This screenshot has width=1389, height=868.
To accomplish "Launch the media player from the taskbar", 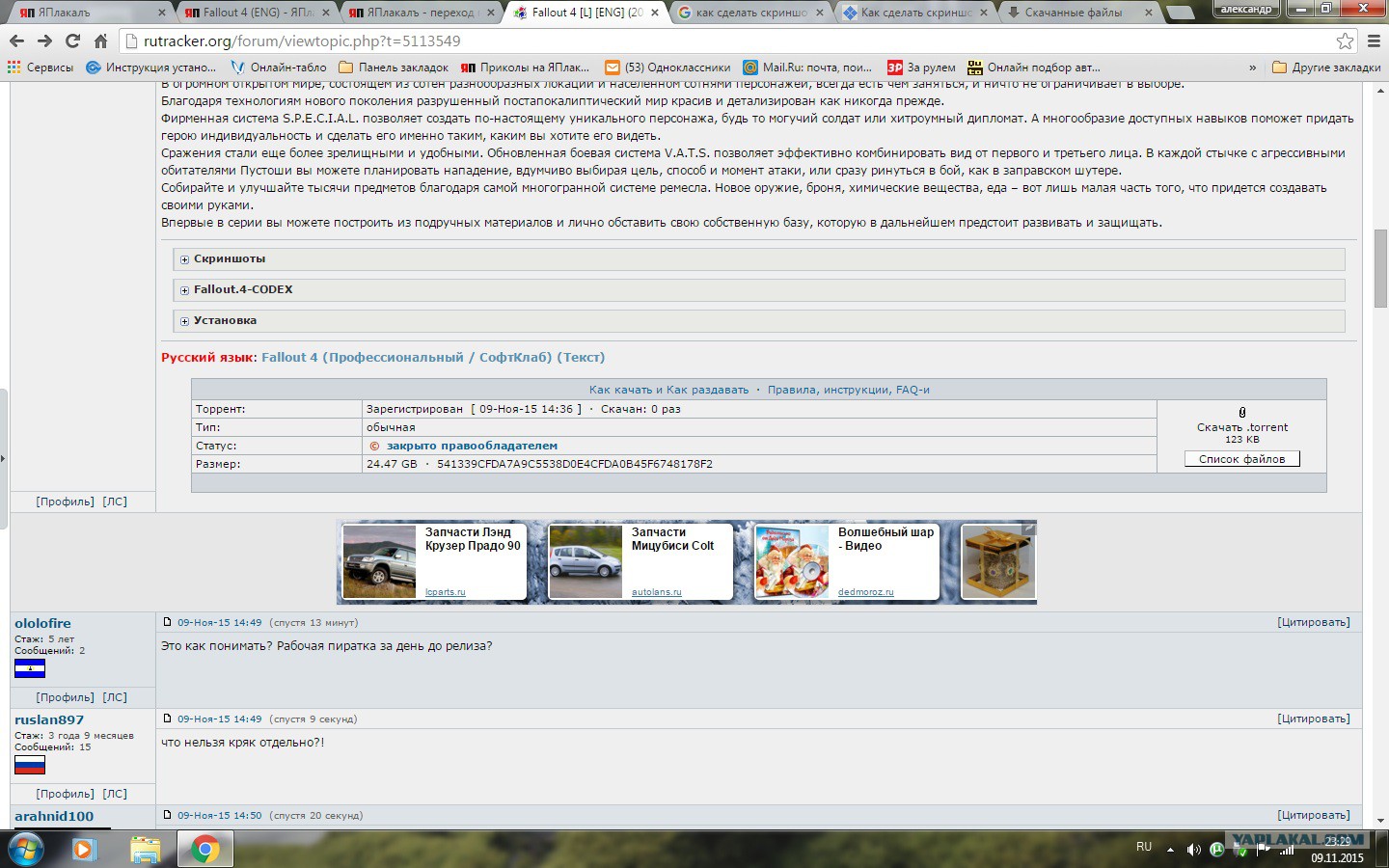I will pos(85,850).
